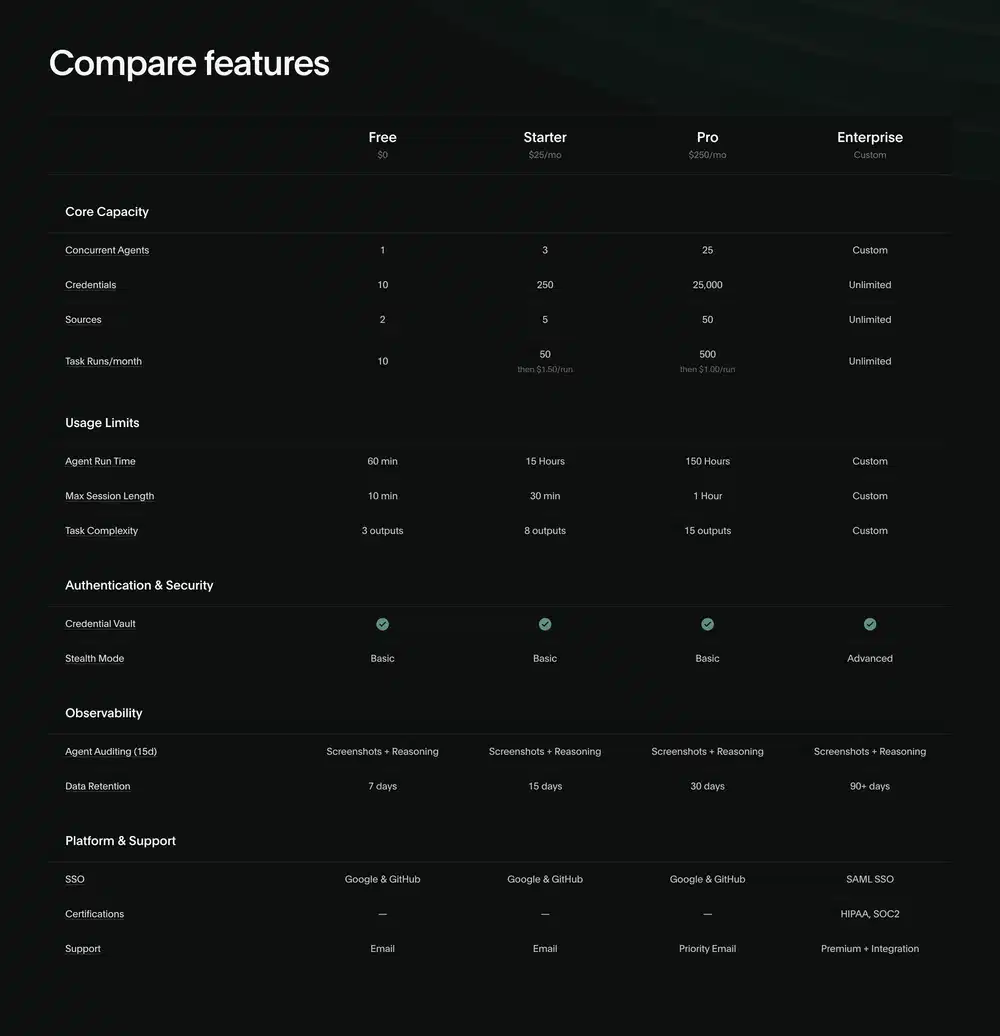Click Enterprise Screenshots + Reasoning auditing value

coord(870,751)
